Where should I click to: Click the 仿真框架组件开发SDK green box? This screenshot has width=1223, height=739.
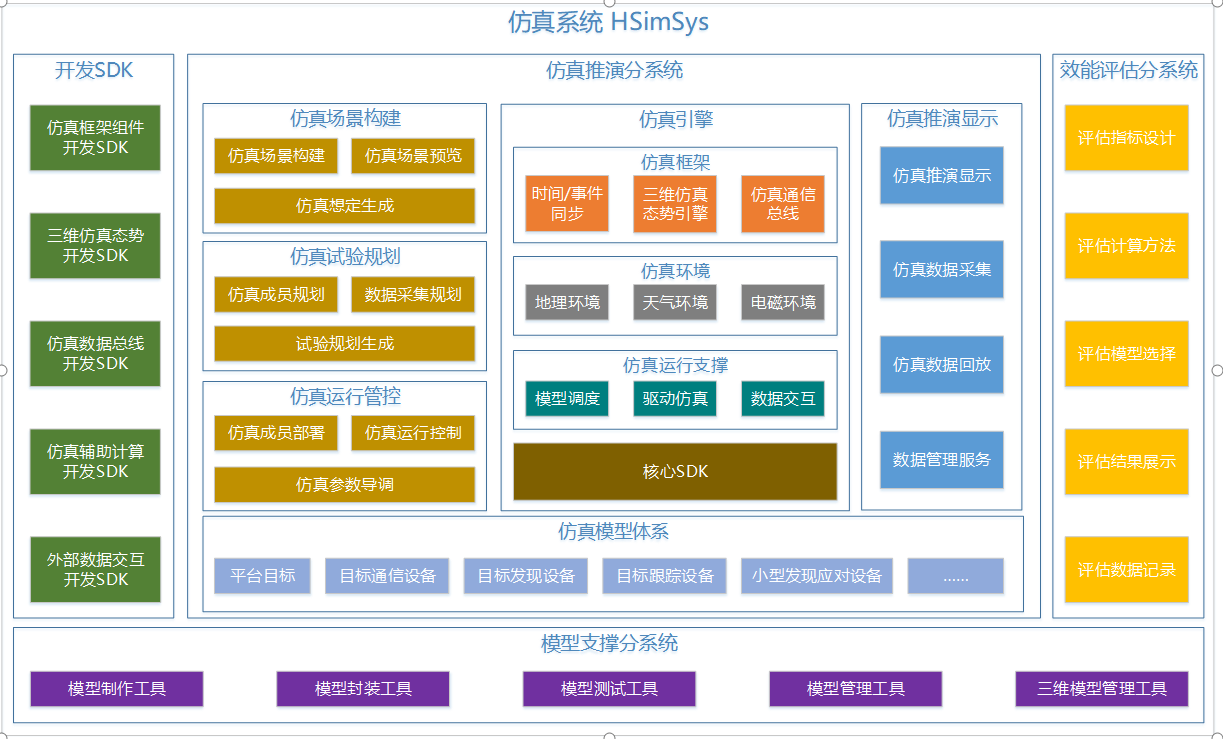[x=95, y=138]
